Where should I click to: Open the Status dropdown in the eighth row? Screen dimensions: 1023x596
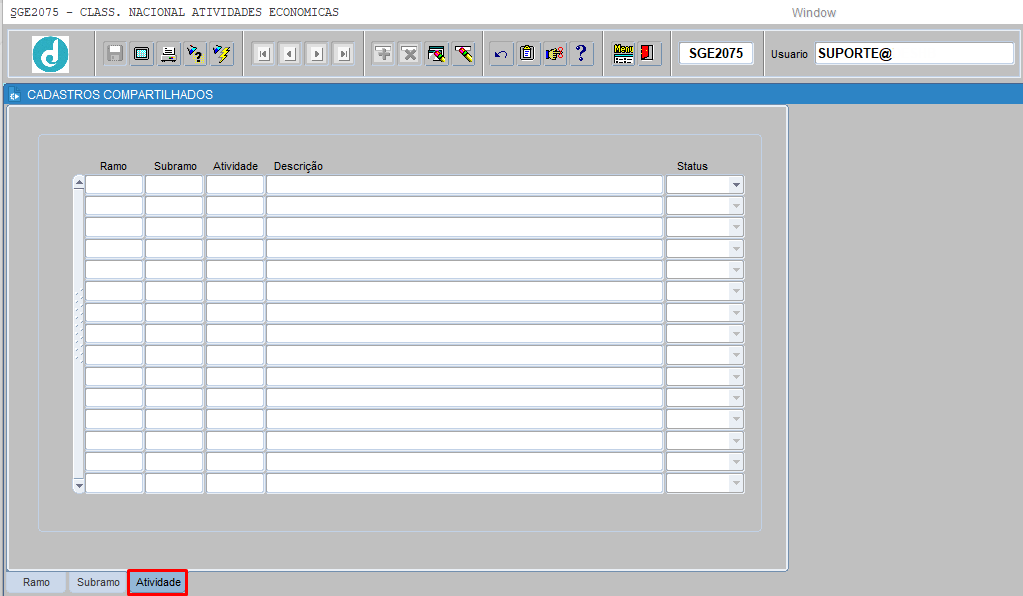pyautogui.click(x=736, y=334)
